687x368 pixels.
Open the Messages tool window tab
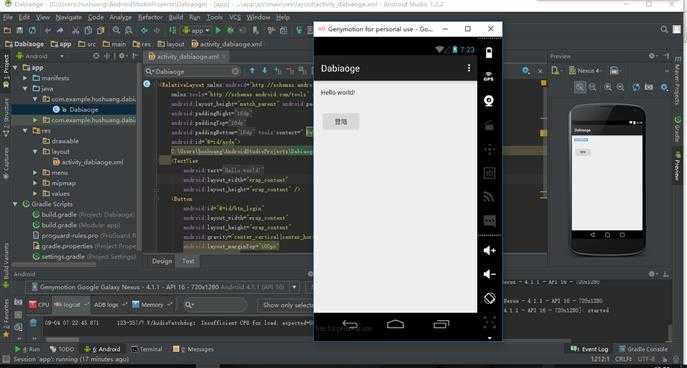194,349
